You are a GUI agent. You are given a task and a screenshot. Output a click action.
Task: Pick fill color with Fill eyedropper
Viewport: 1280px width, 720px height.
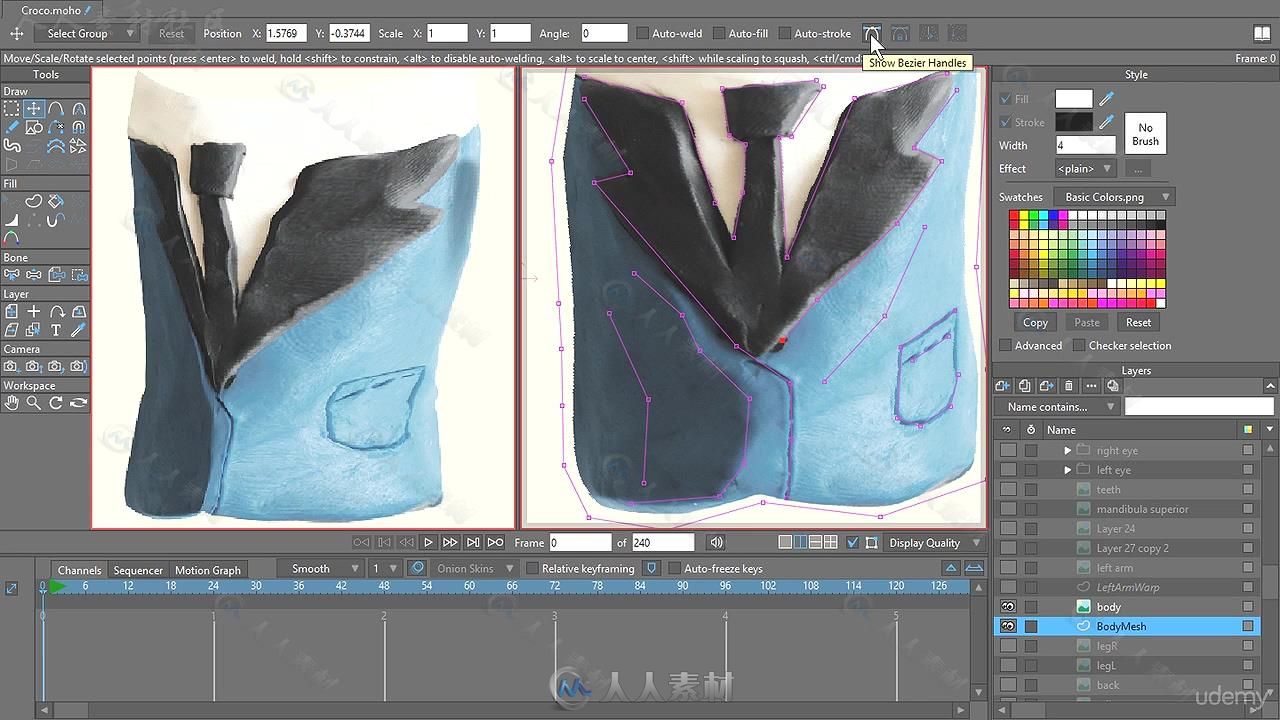[x=1106, y=99]
